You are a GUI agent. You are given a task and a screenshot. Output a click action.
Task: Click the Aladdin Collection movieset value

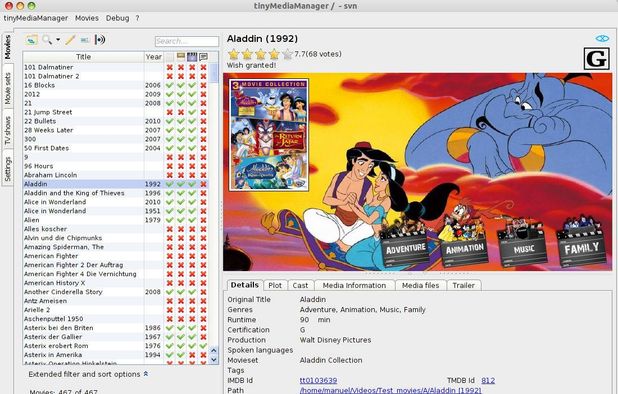click(x=331, y=360)
